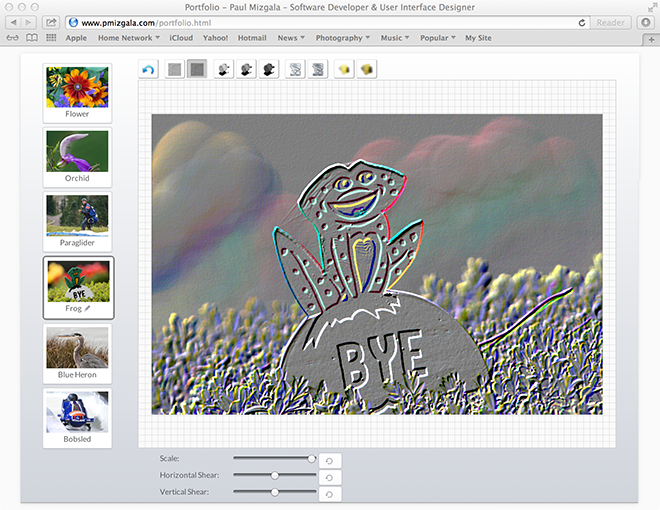Apply the lightest grayscale figure filter

coord(224,69)
